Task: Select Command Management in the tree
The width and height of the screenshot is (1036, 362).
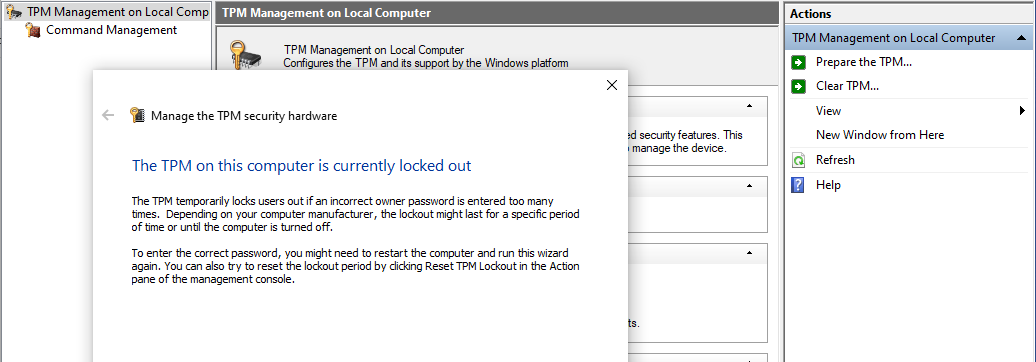Action: [112, 30]
